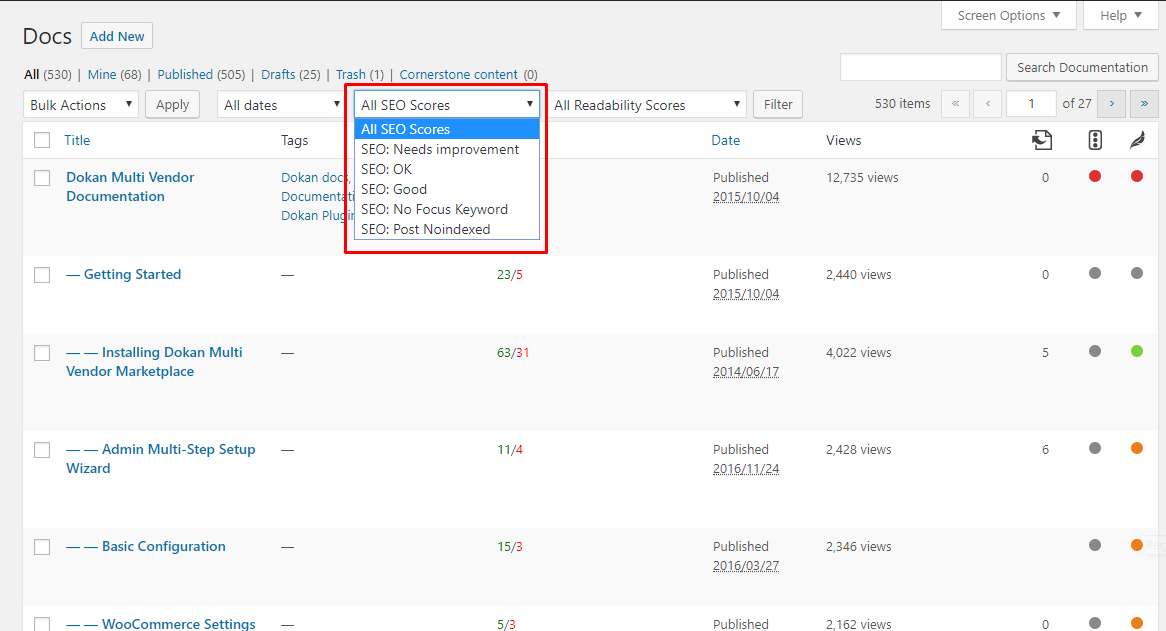Image resolution: width=1166 pixels, height=631 pixels.
Task: Open Installing Dokan Multi Vendor Marketplace link
Action: point(154,362)
